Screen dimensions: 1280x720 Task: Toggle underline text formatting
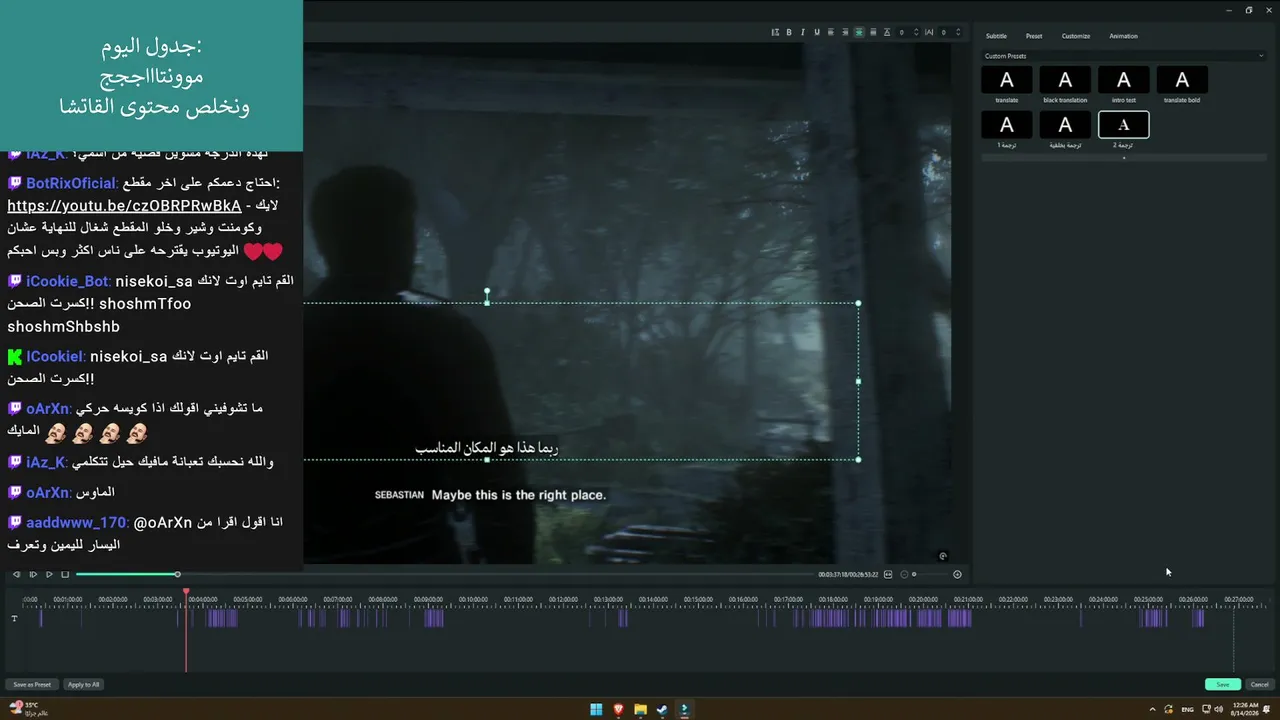point(817,32)
